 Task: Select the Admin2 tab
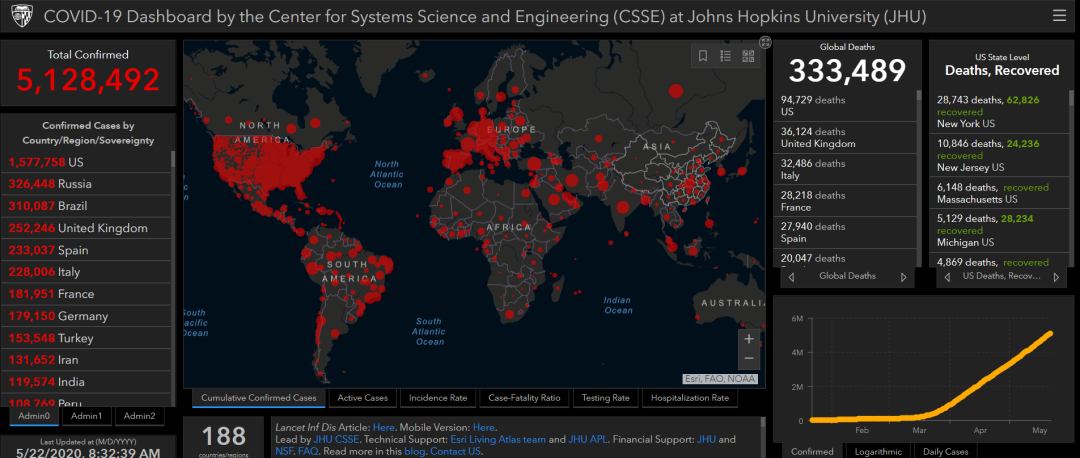(139, 416)
